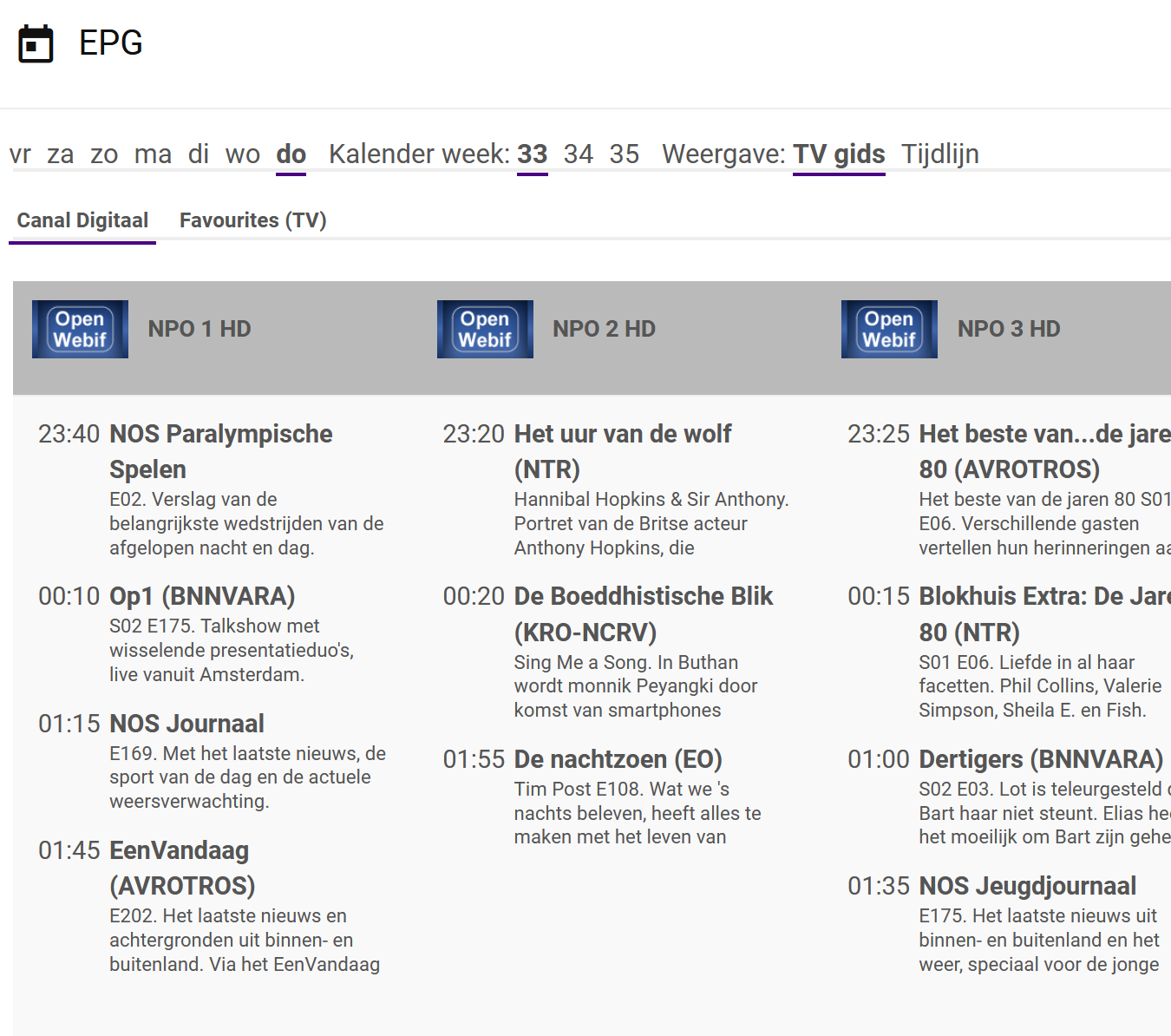1171x1036 pixels.
Task: Choose the Tijdlijn view
Action: 940,154
